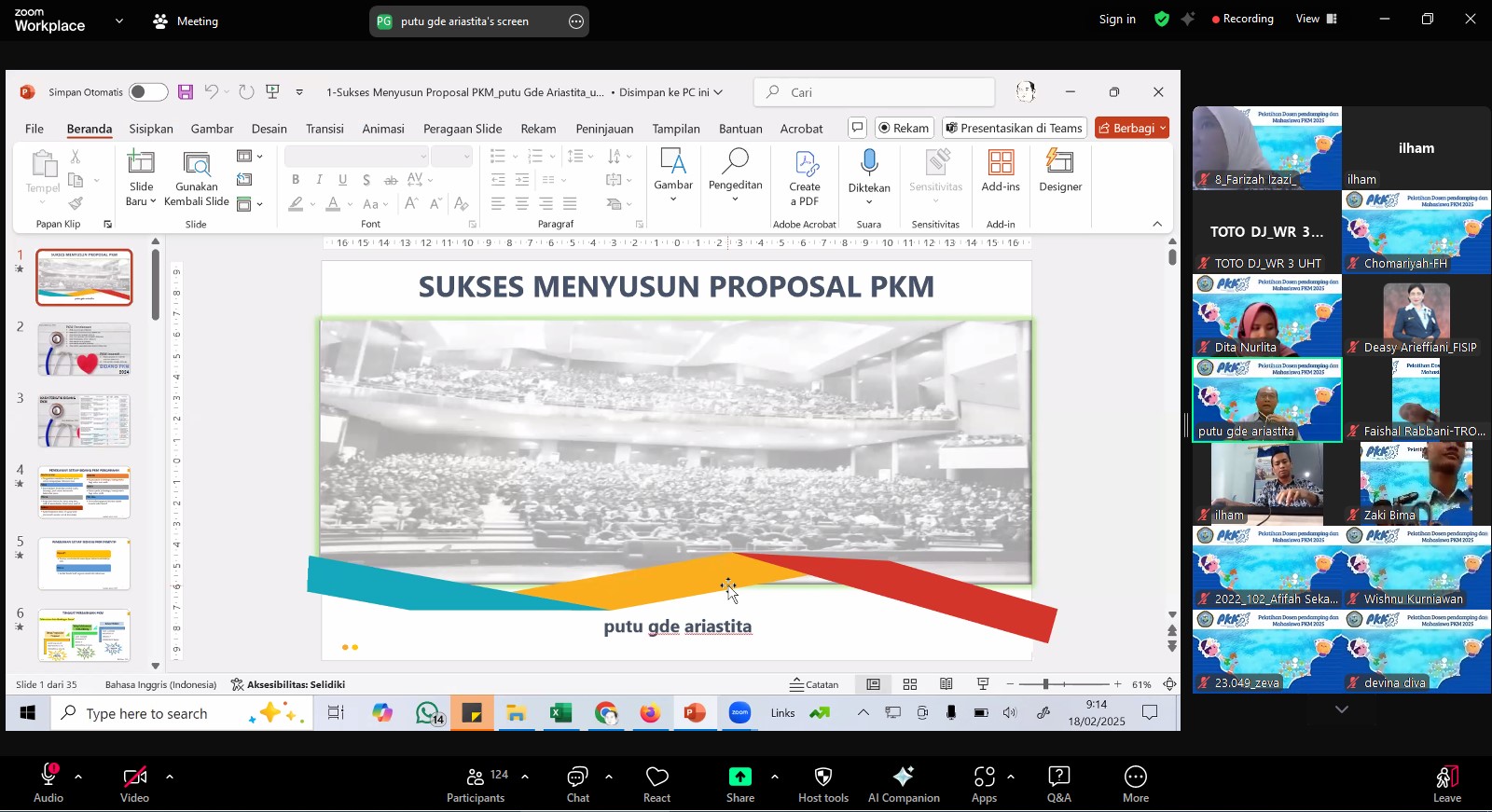Viewport: 1492px width, 812px height.
Task: Open the Q&A icon in Zoom toolbar
Action: point(1058,778)
